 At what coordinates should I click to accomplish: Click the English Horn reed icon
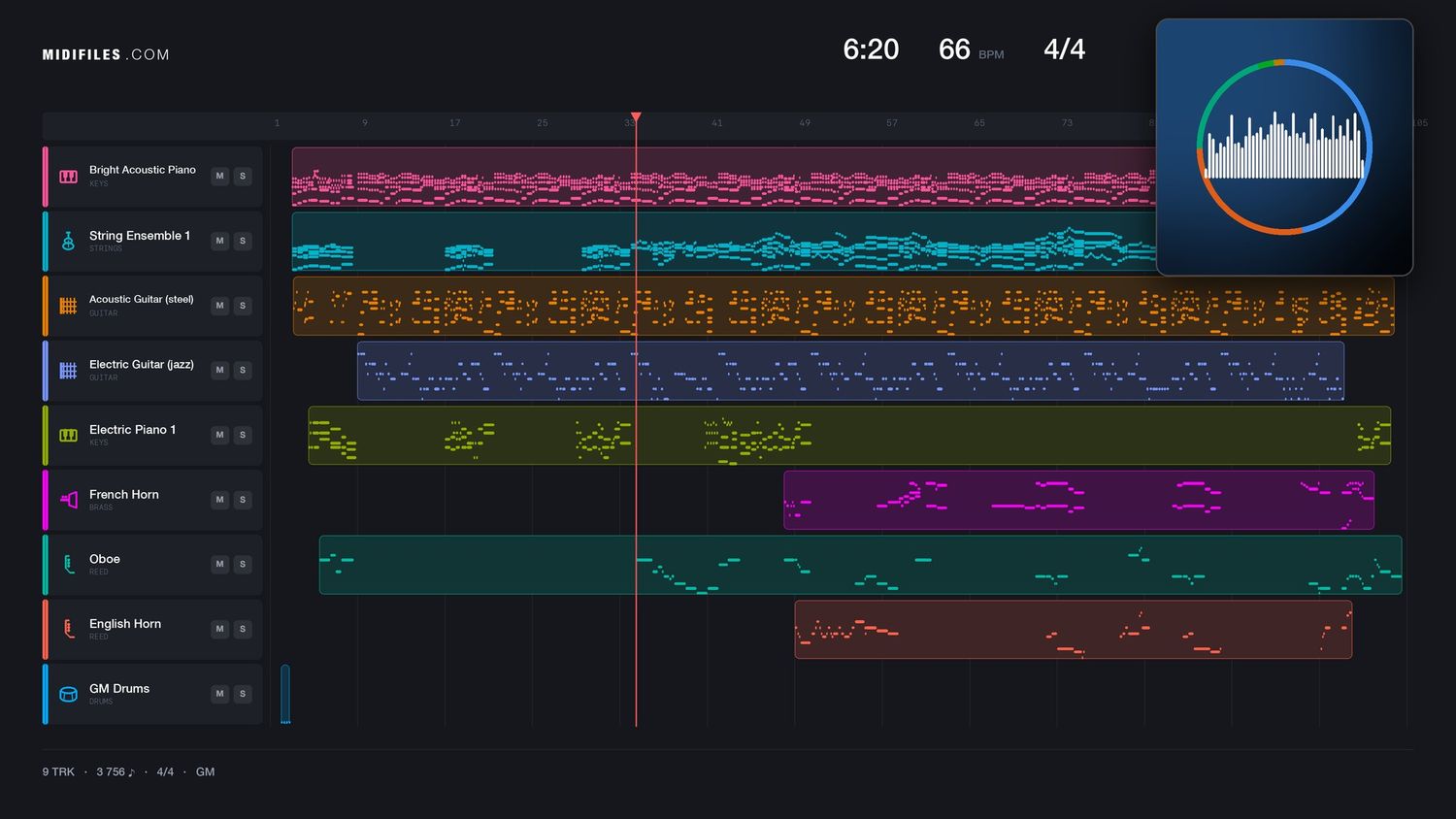tap(68, 629)
